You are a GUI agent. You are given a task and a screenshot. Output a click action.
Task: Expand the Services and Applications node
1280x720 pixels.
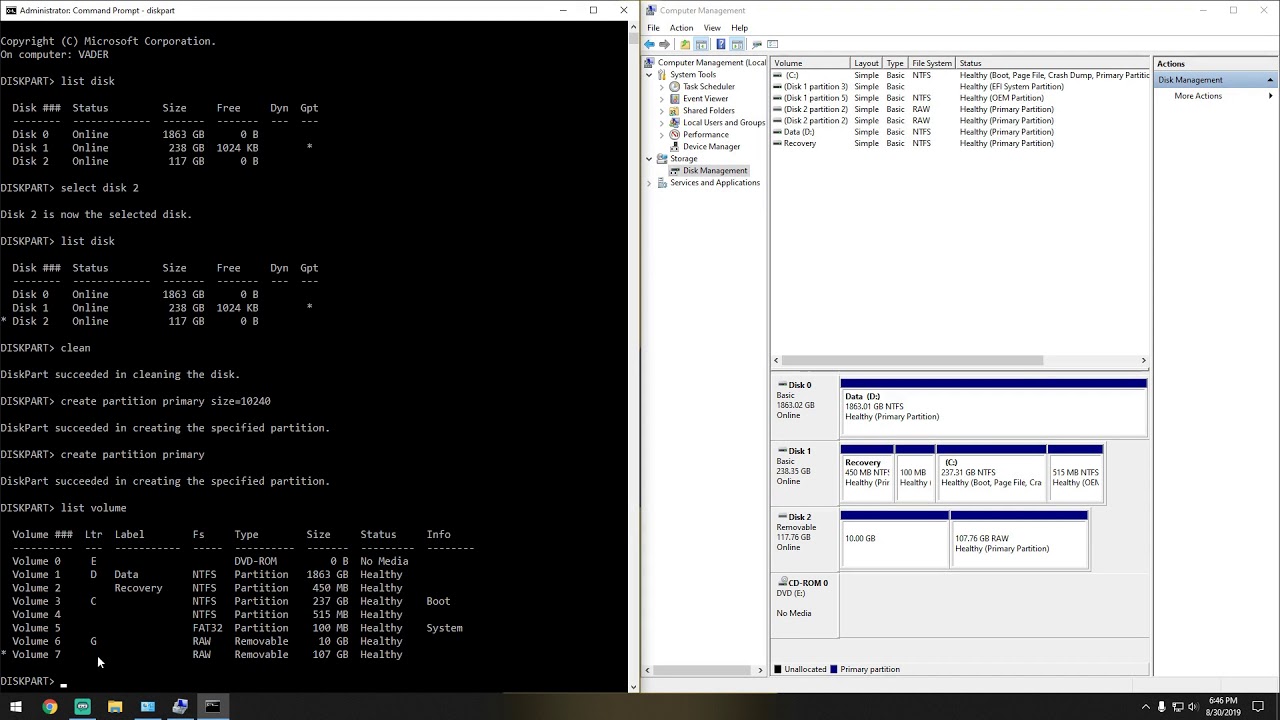649,183
